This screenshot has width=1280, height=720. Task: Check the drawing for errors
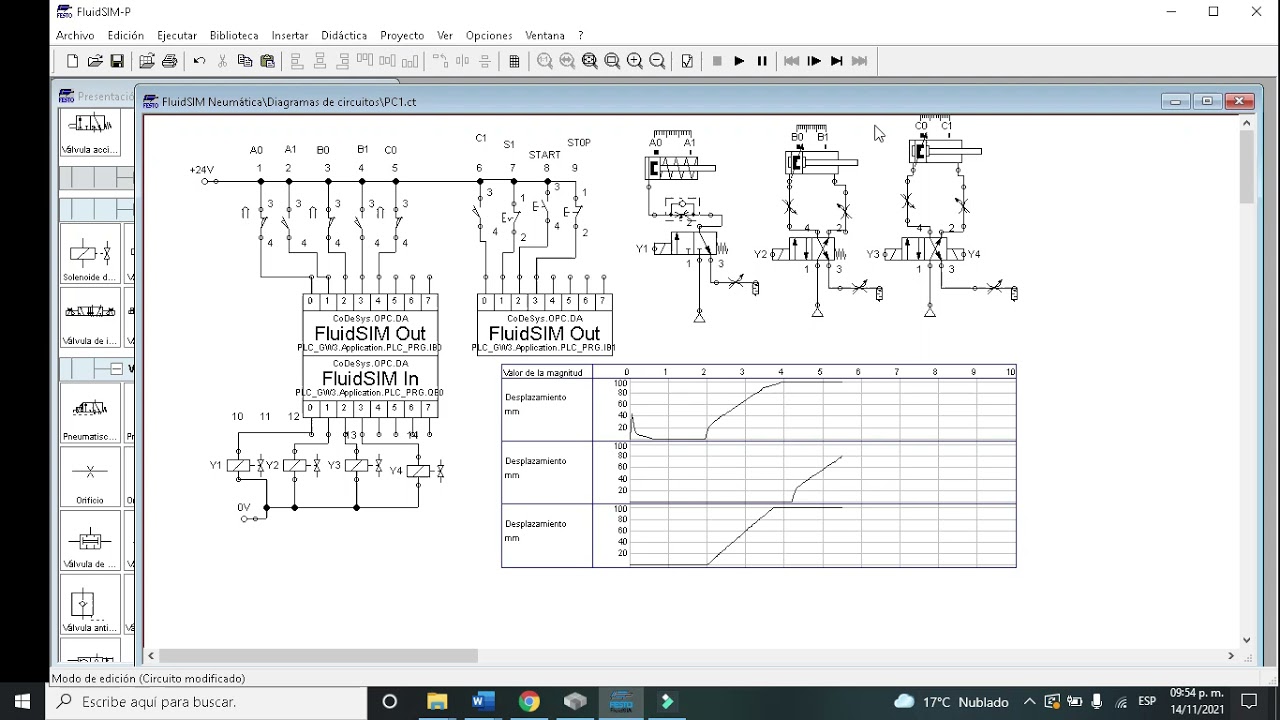click(687, 61)
